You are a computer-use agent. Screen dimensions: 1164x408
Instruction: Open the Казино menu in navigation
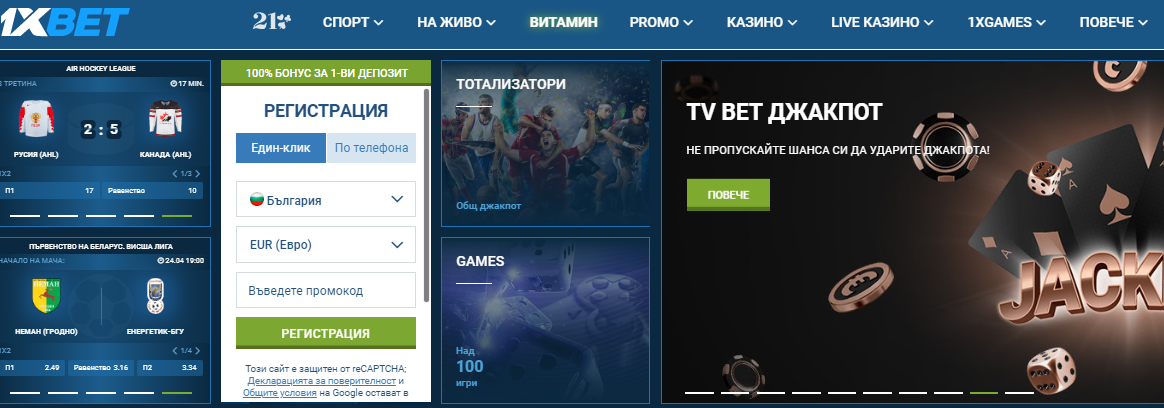click(762, 22)
